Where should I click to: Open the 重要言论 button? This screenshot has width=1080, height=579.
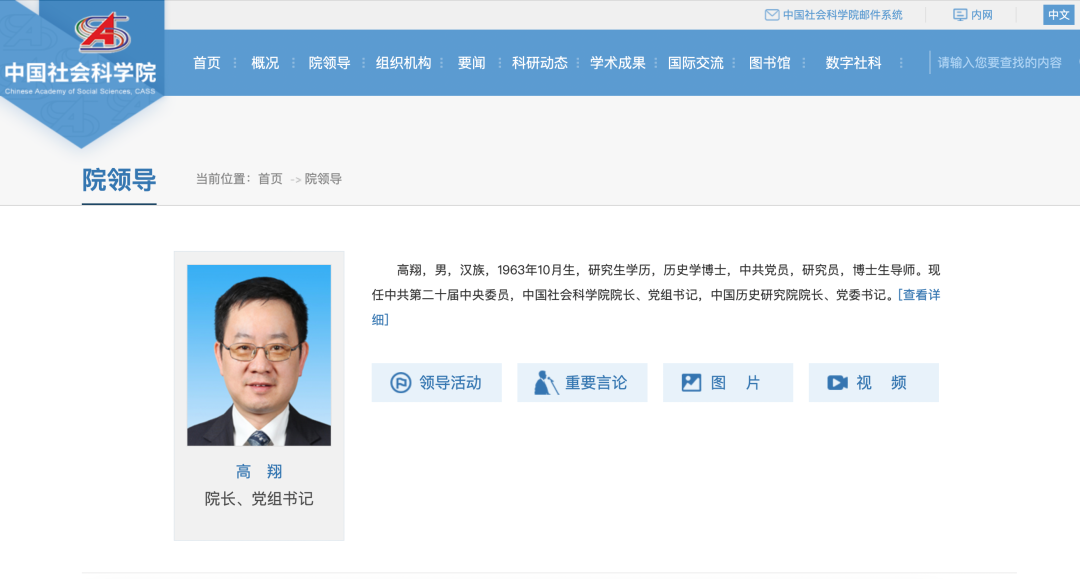coord(582,383)
